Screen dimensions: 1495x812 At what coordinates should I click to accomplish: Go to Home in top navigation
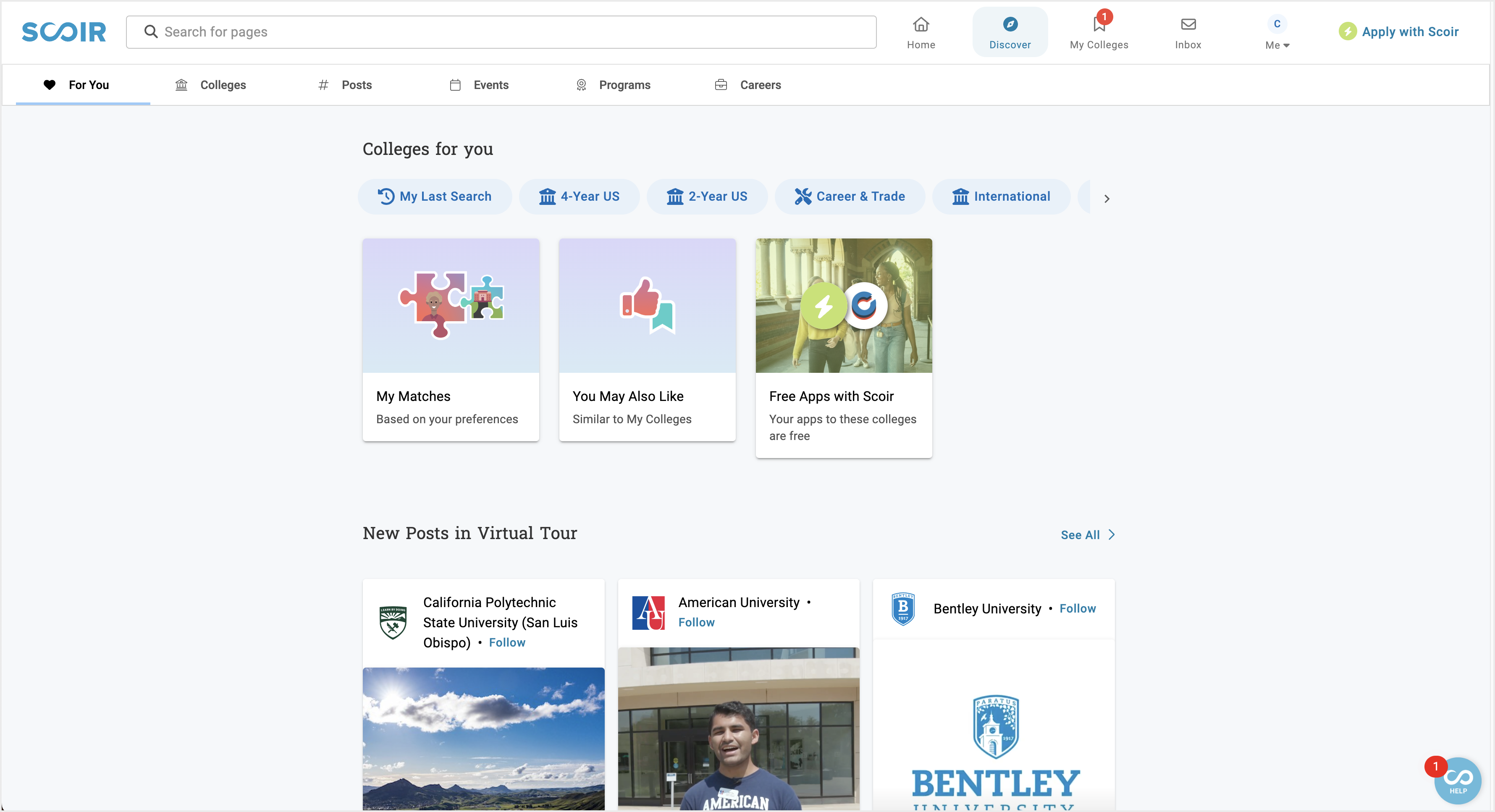[921, 32]
